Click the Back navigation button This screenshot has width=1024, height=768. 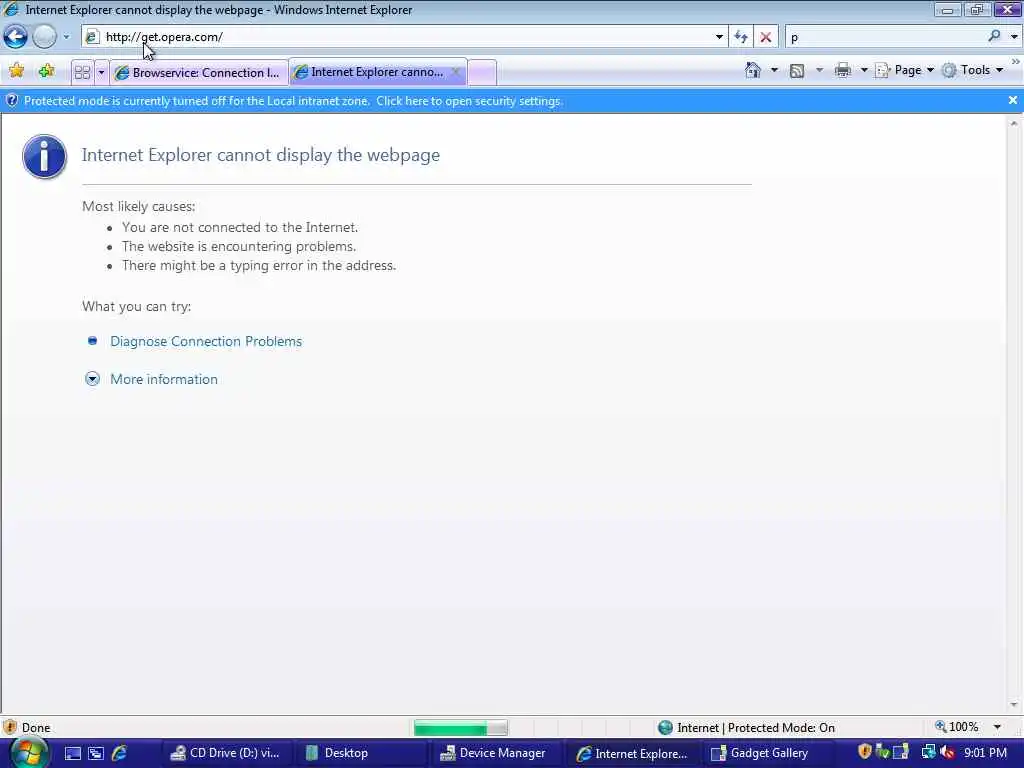coord(15,37)
